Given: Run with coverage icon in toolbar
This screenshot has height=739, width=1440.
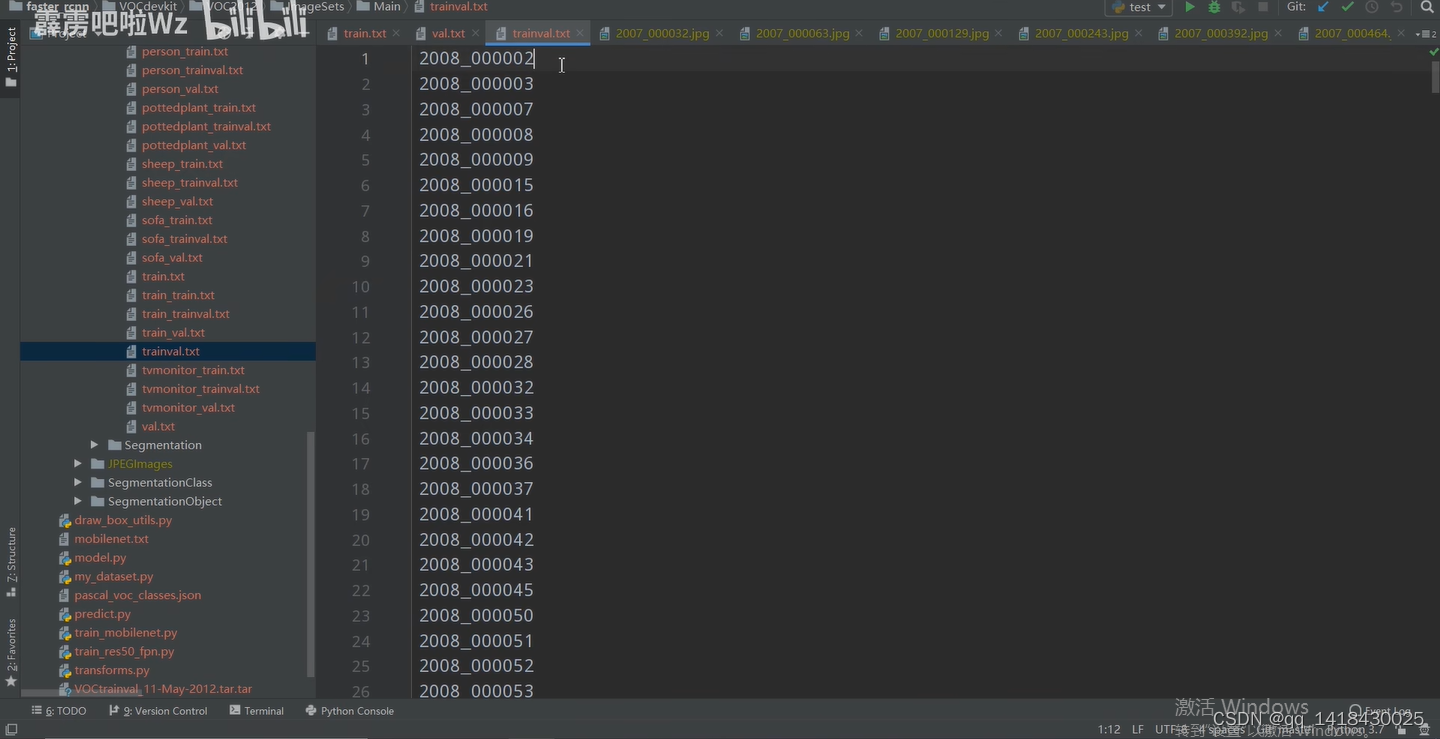Looking at the screenshot, I should coord(1238,7).
